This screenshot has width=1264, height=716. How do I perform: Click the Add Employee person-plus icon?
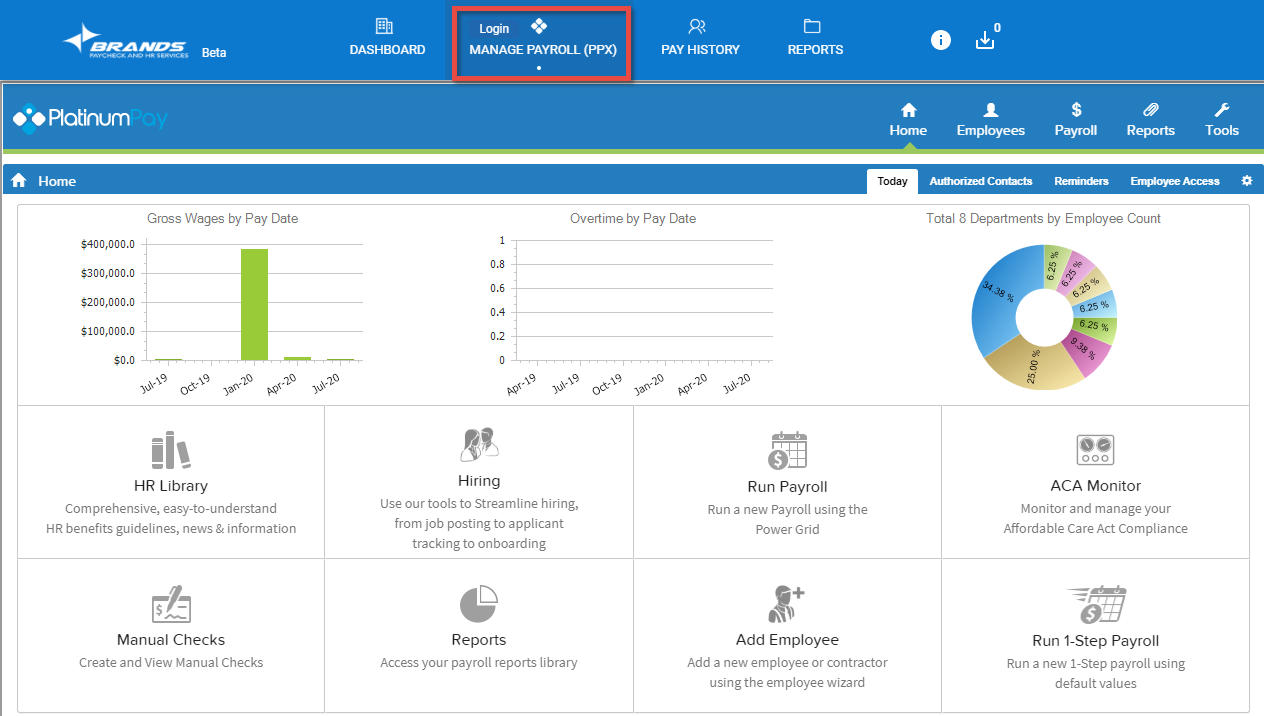click(787, 604)
